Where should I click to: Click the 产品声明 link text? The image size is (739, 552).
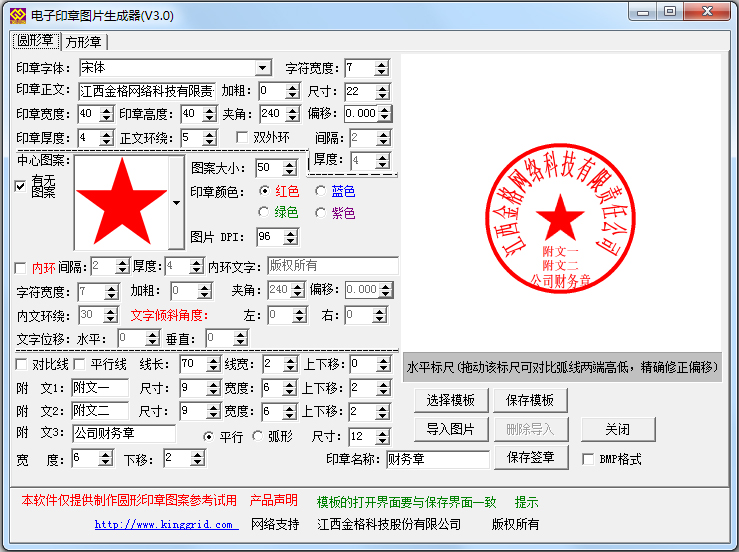[273, 500]
